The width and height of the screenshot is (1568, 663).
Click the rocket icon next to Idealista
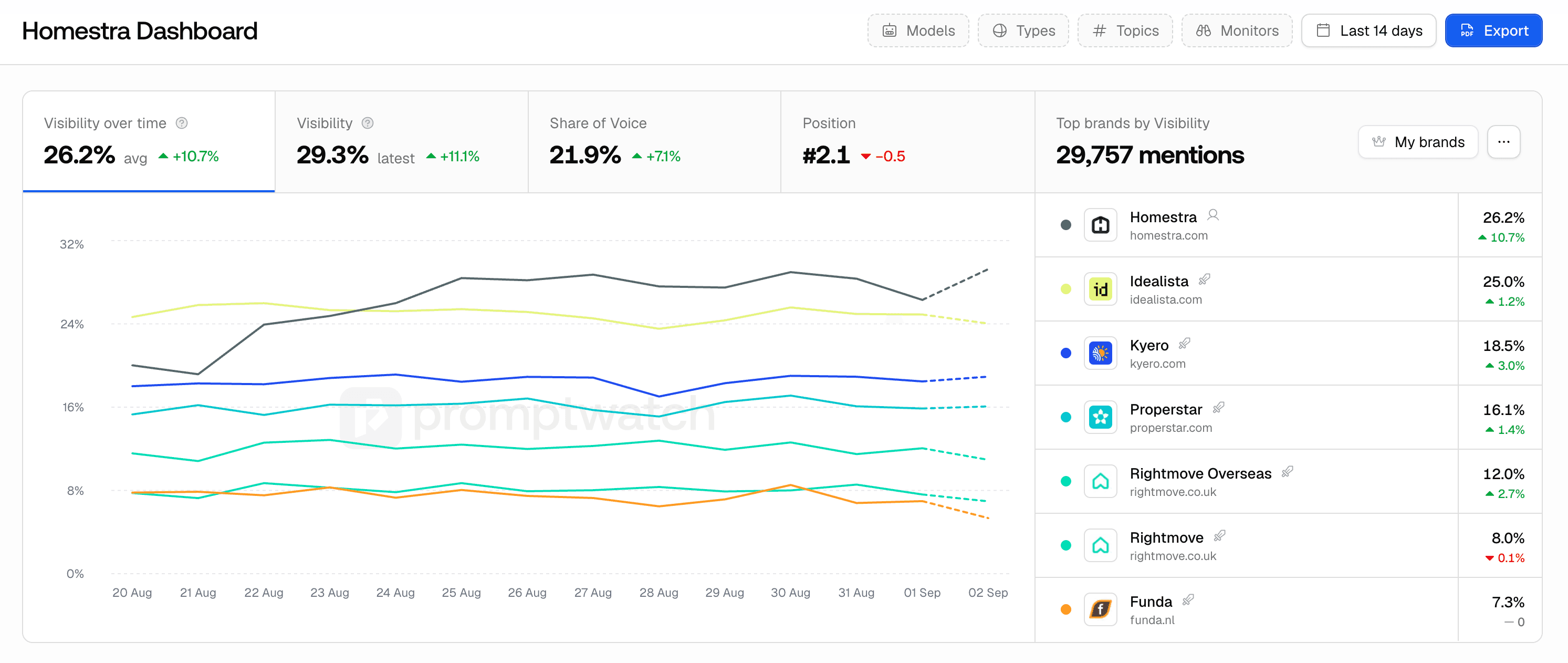point(1204,279)
